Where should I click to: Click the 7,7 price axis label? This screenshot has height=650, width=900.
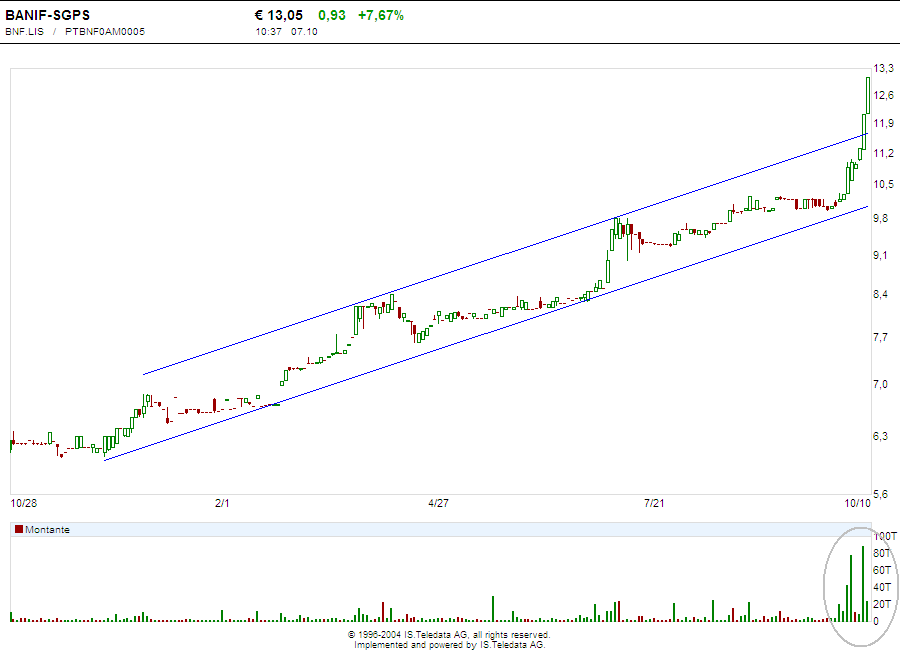(x=880, y=337)
